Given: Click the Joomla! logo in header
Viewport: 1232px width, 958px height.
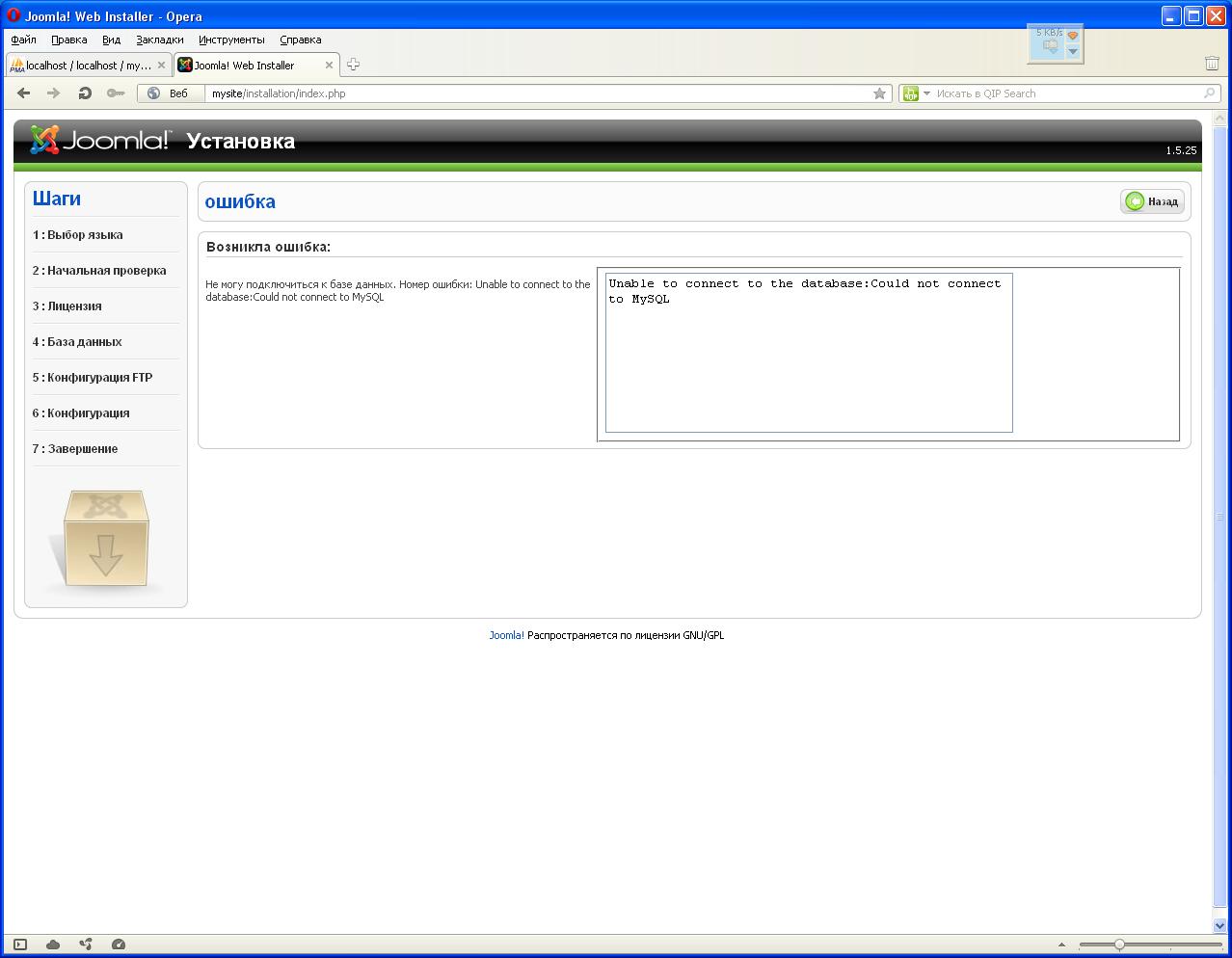Looking at the screenshot, I should point(101,141).
